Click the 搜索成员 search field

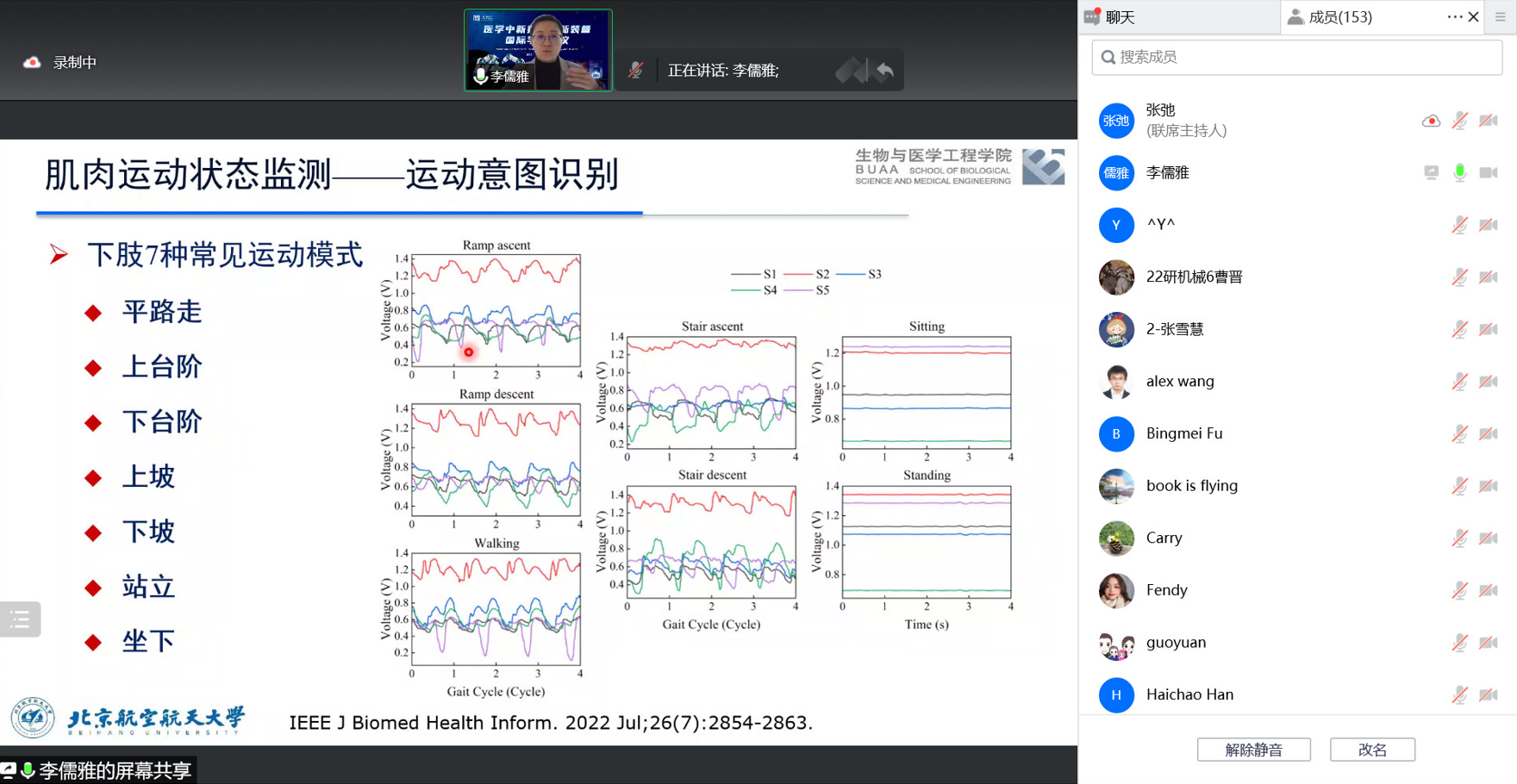(1296, 57)
